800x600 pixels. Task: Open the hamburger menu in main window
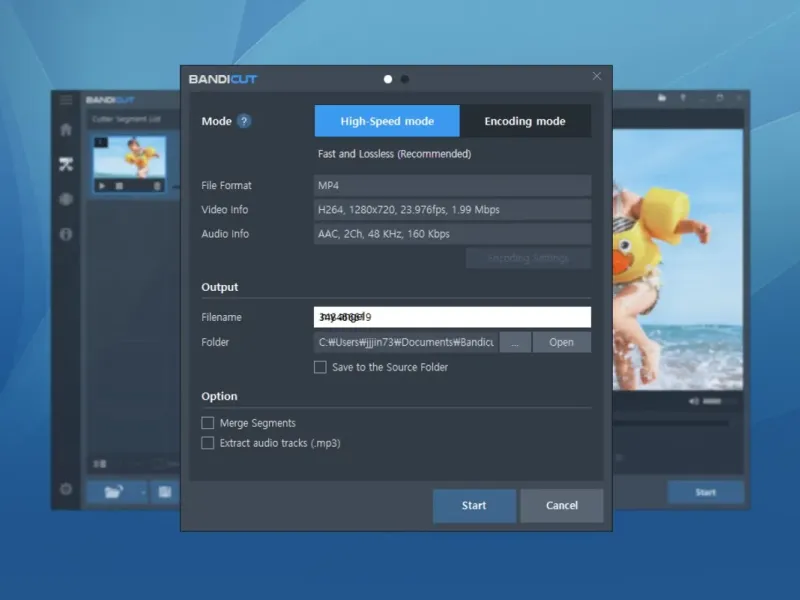[66, 99]
